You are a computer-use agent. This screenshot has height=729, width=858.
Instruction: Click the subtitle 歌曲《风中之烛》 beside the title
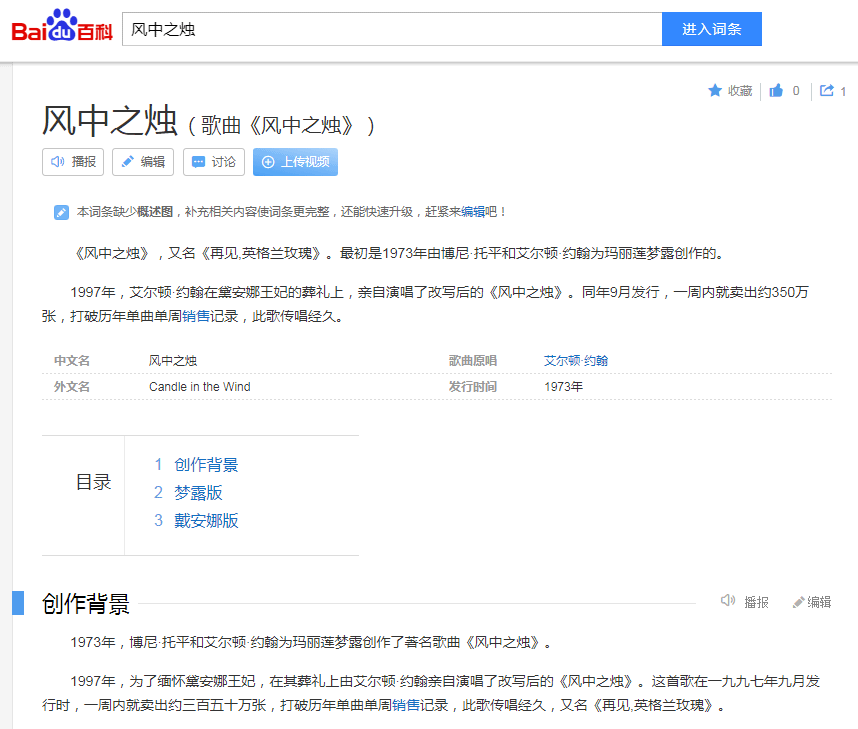pos(282,126)
